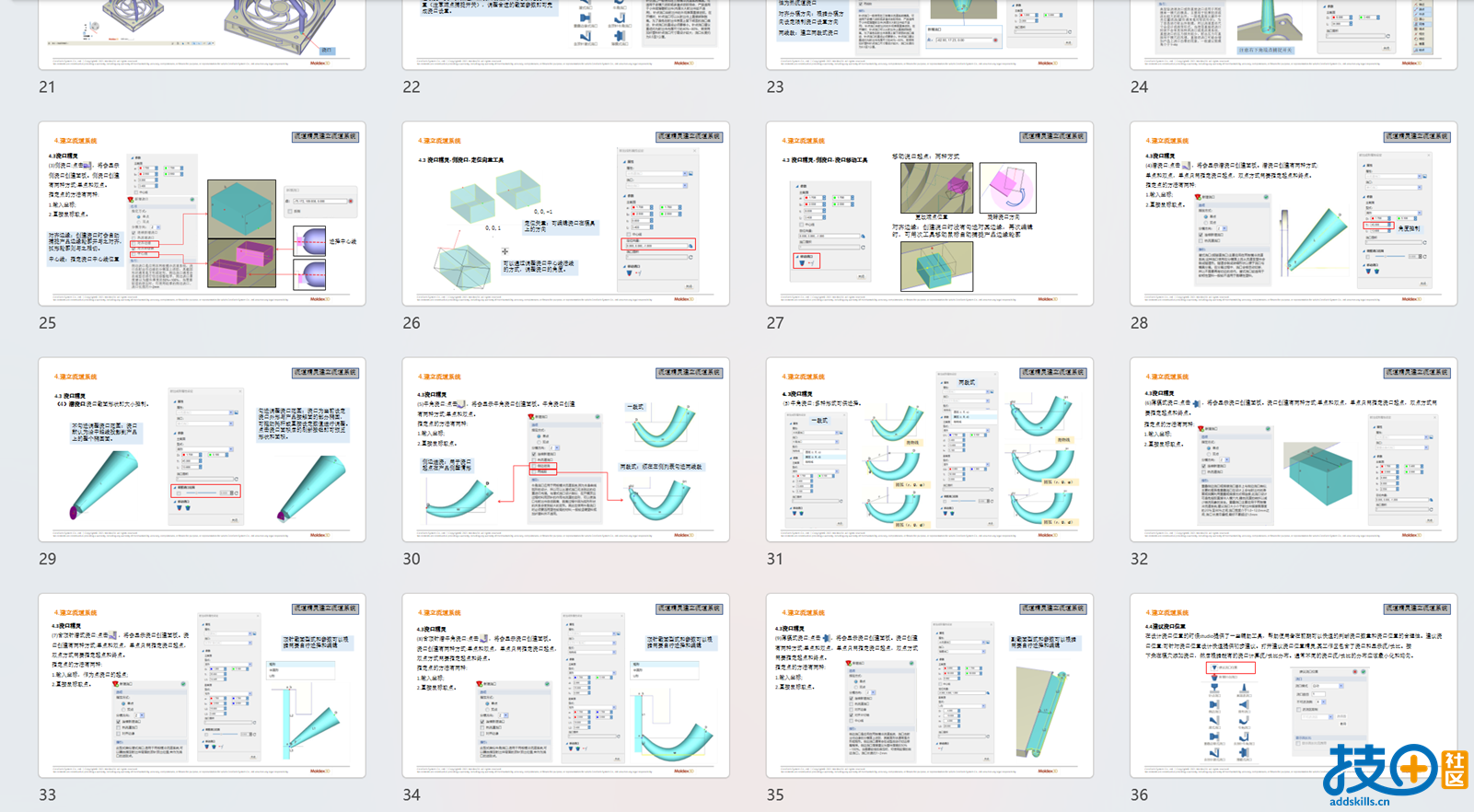Open the slide 23 thumbnail
Image resolution: width=1474 pixels, height=812 pixels.
pos(929,34)
